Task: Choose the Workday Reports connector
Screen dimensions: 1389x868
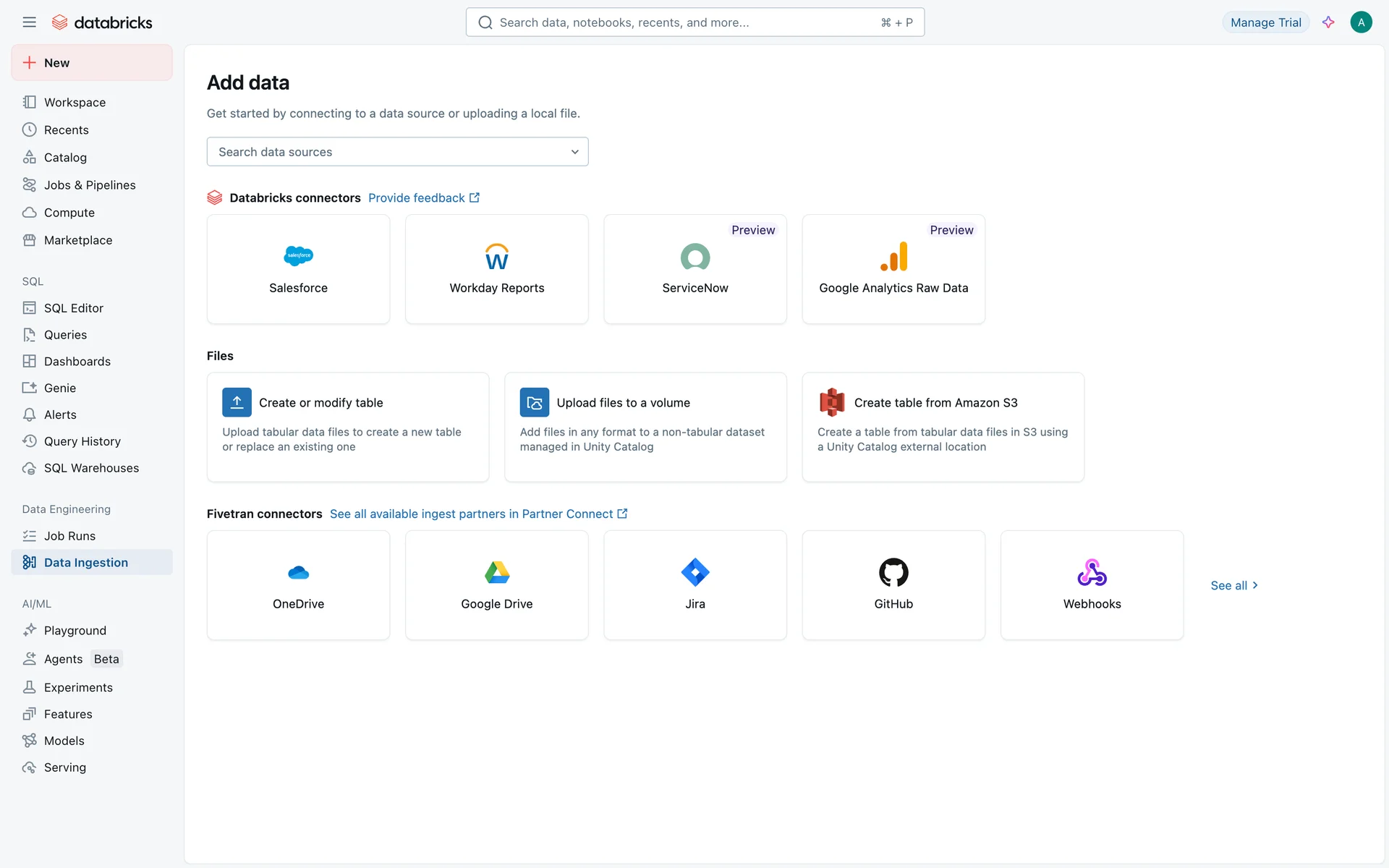Action: [x=496, y=269]
